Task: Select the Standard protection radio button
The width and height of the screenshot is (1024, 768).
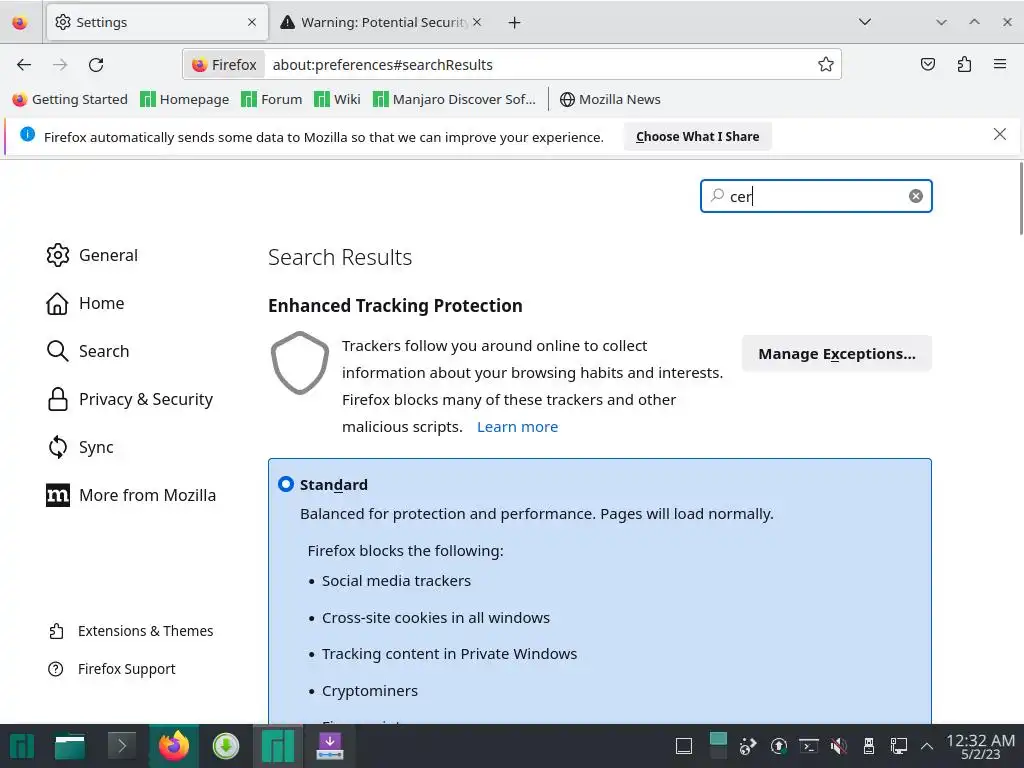Action: 285,484
